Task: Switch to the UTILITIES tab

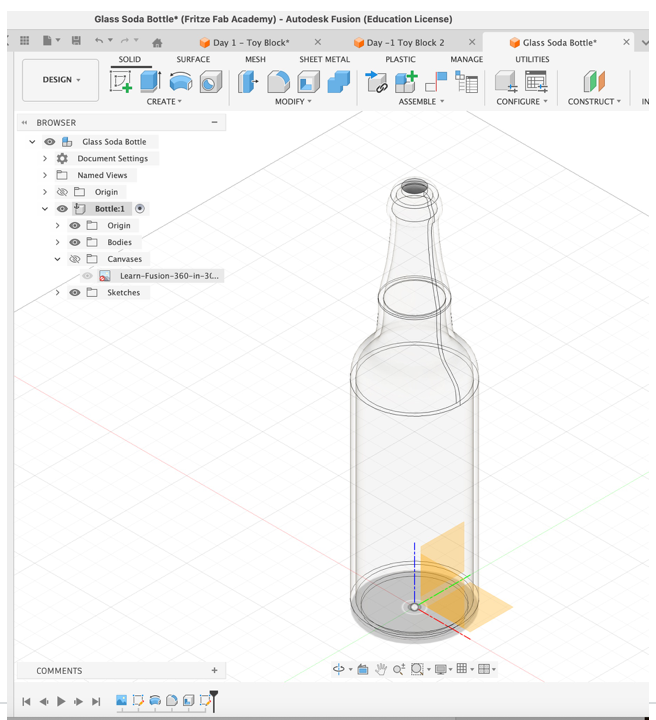Action: pyautogui.click(x=532, y=59)
